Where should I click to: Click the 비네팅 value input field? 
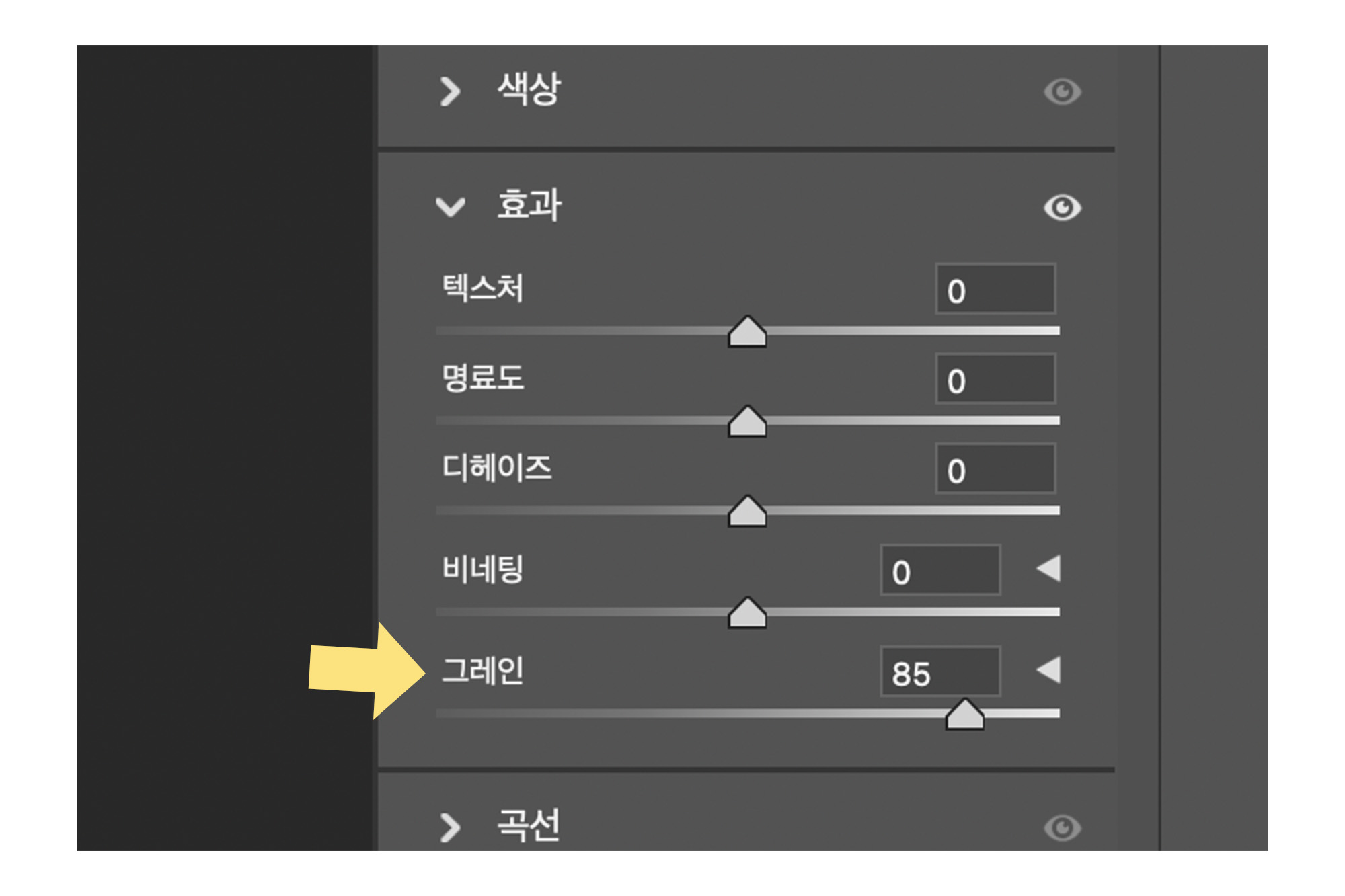[x=940, y=570]
